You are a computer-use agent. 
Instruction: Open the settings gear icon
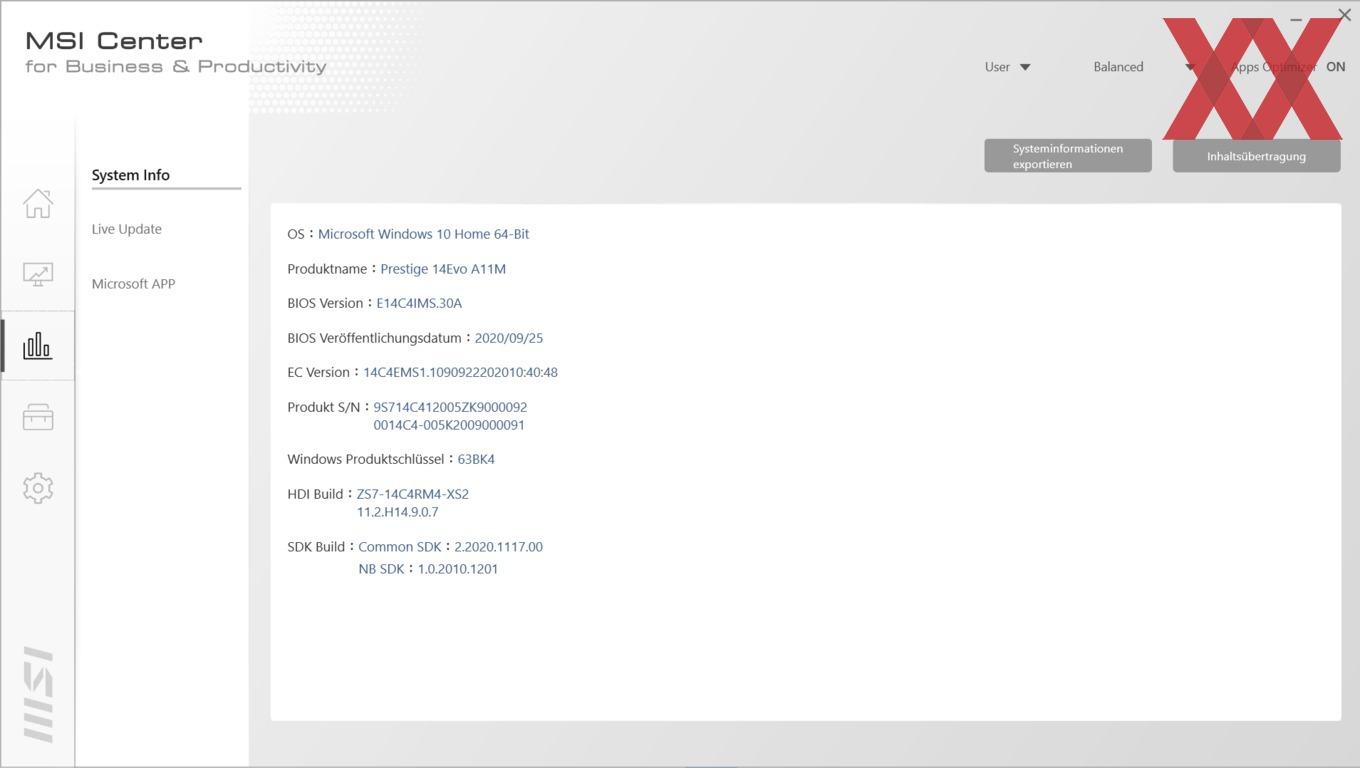point(38,488)
